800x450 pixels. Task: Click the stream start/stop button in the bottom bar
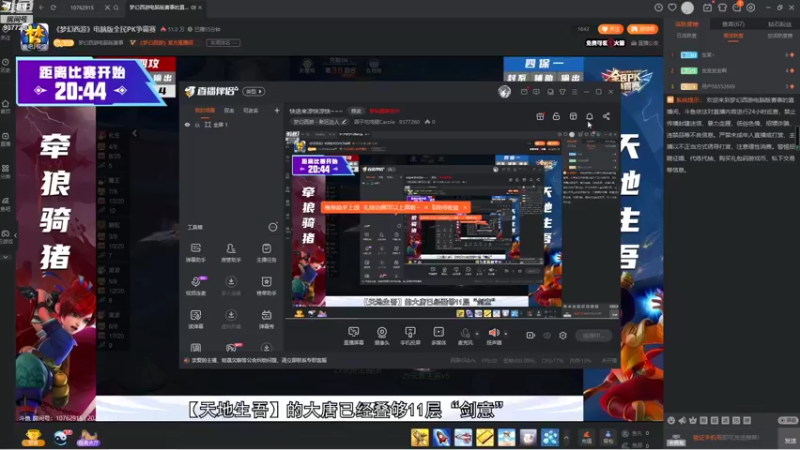click(x=593, y=335)
